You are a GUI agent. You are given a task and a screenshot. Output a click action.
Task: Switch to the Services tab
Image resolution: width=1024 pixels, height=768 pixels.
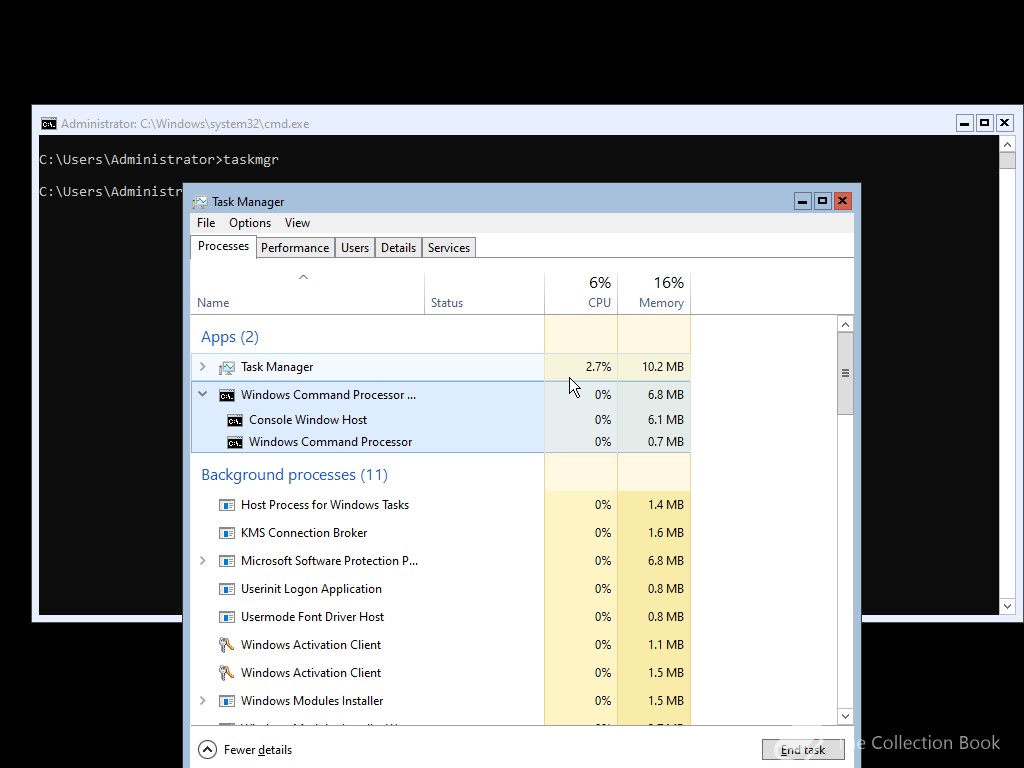449,248
